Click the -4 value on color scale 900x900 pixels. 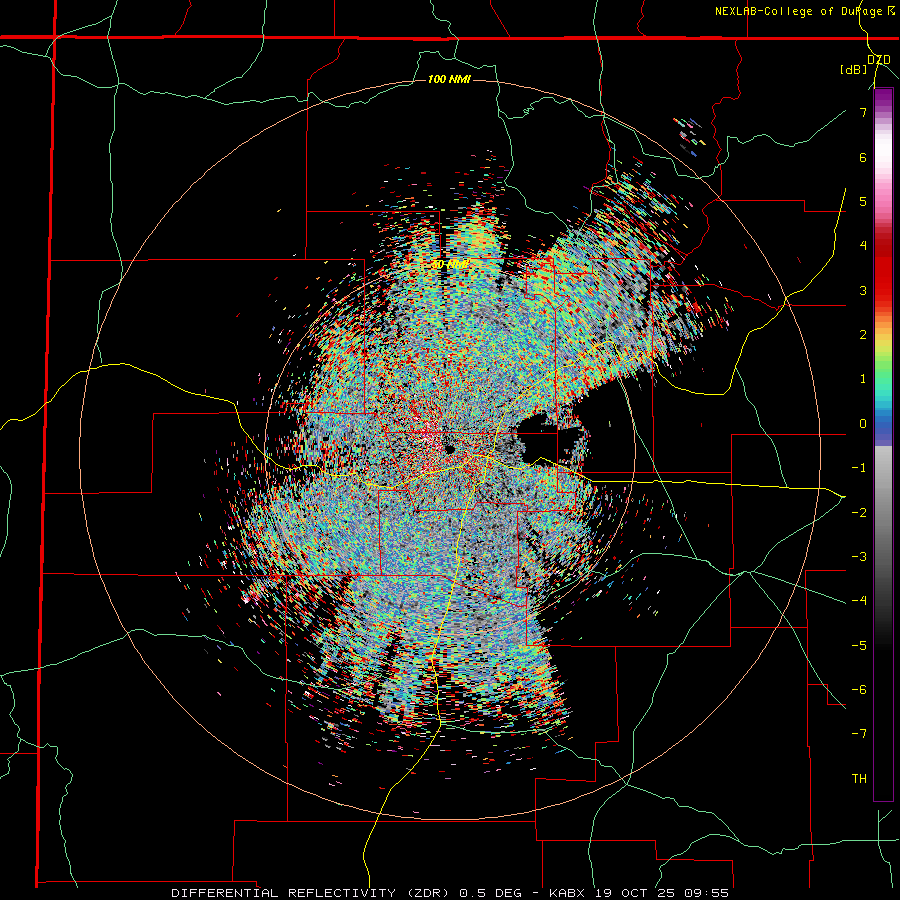(859, 600)
